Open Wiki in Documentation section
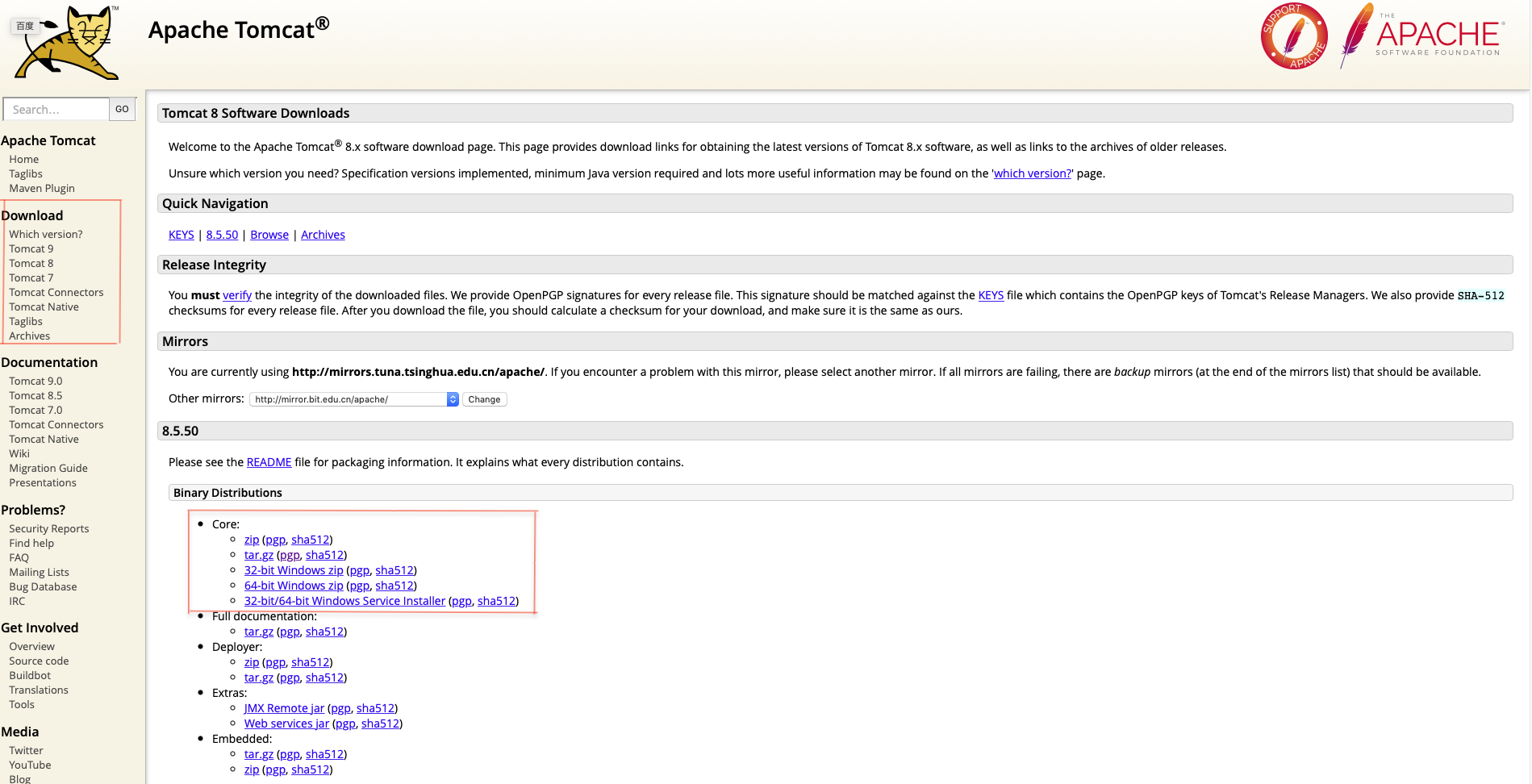The image size is (1532, 784). point(19,453)
